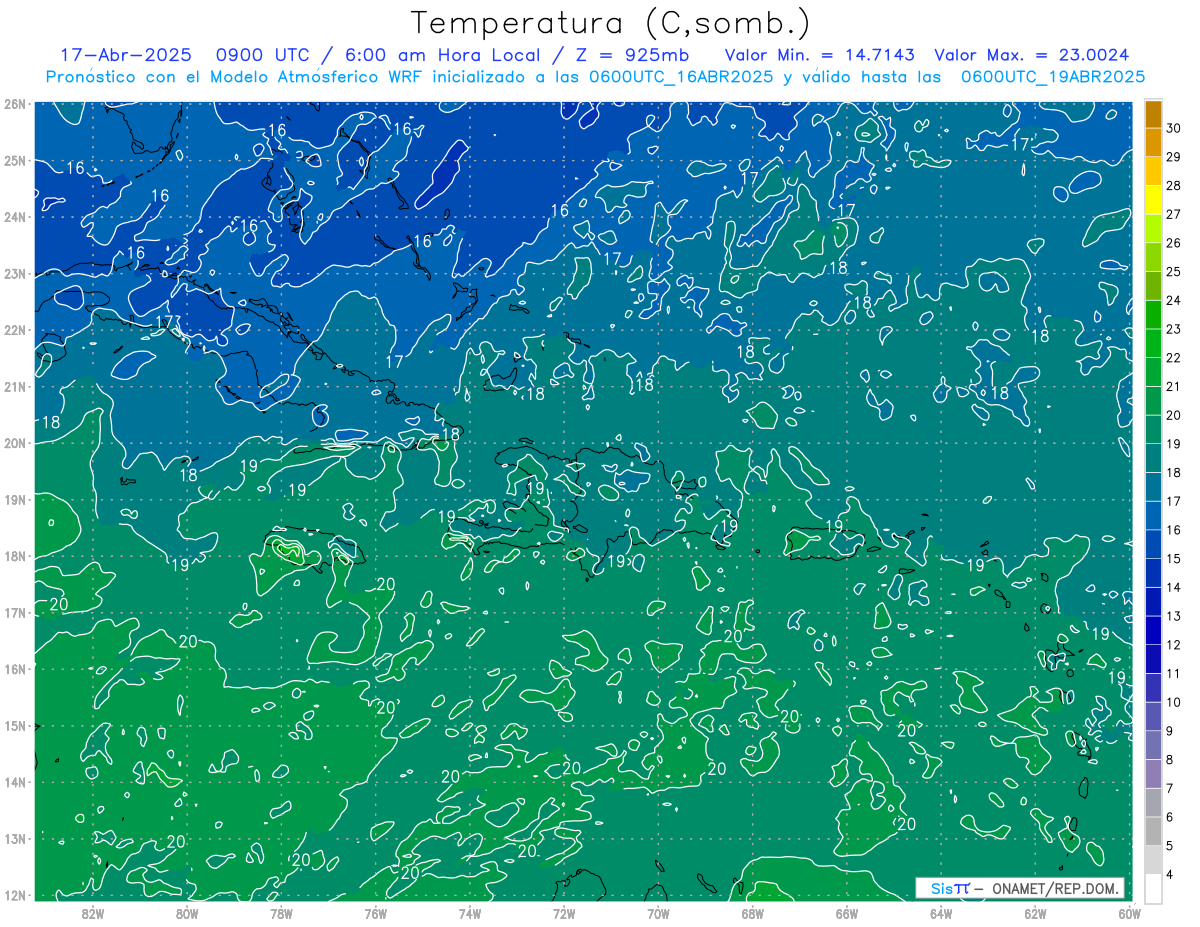Click the 12N latitude axis label
The height and width of the screenshot is (927, 1200).
(14, 895)
